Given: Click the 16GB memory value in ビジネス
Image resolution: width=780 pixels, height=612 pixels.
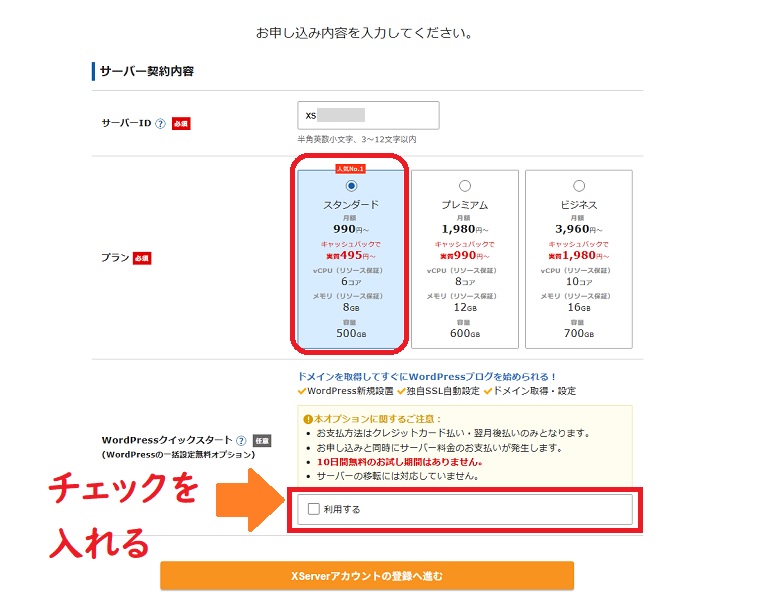Looking at the screenshot, I should click(x=579, y=307).
